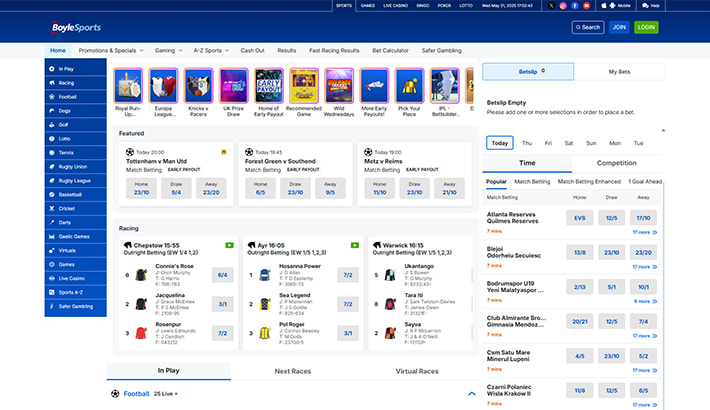
Task: Open the POKER top menu item
Action: click(444, 5)
